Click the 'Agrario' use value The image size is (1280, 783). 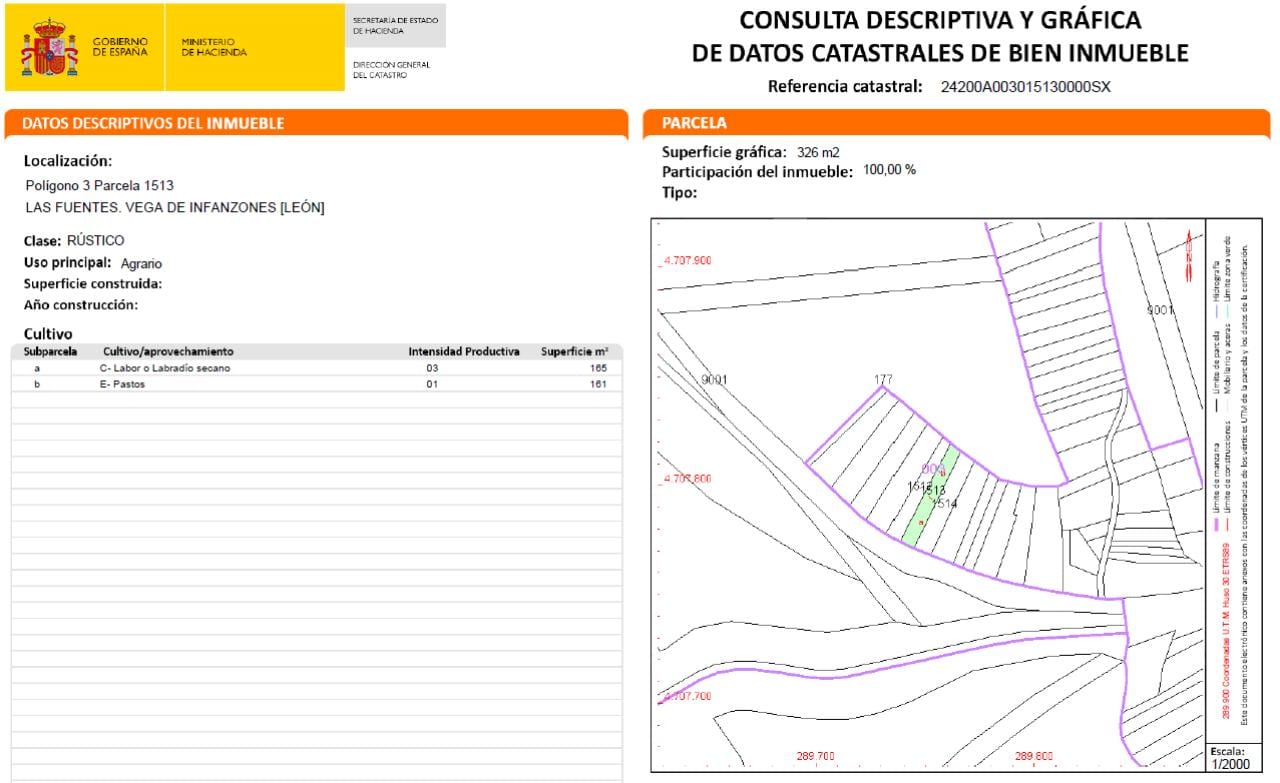click(x=141, y=264)
